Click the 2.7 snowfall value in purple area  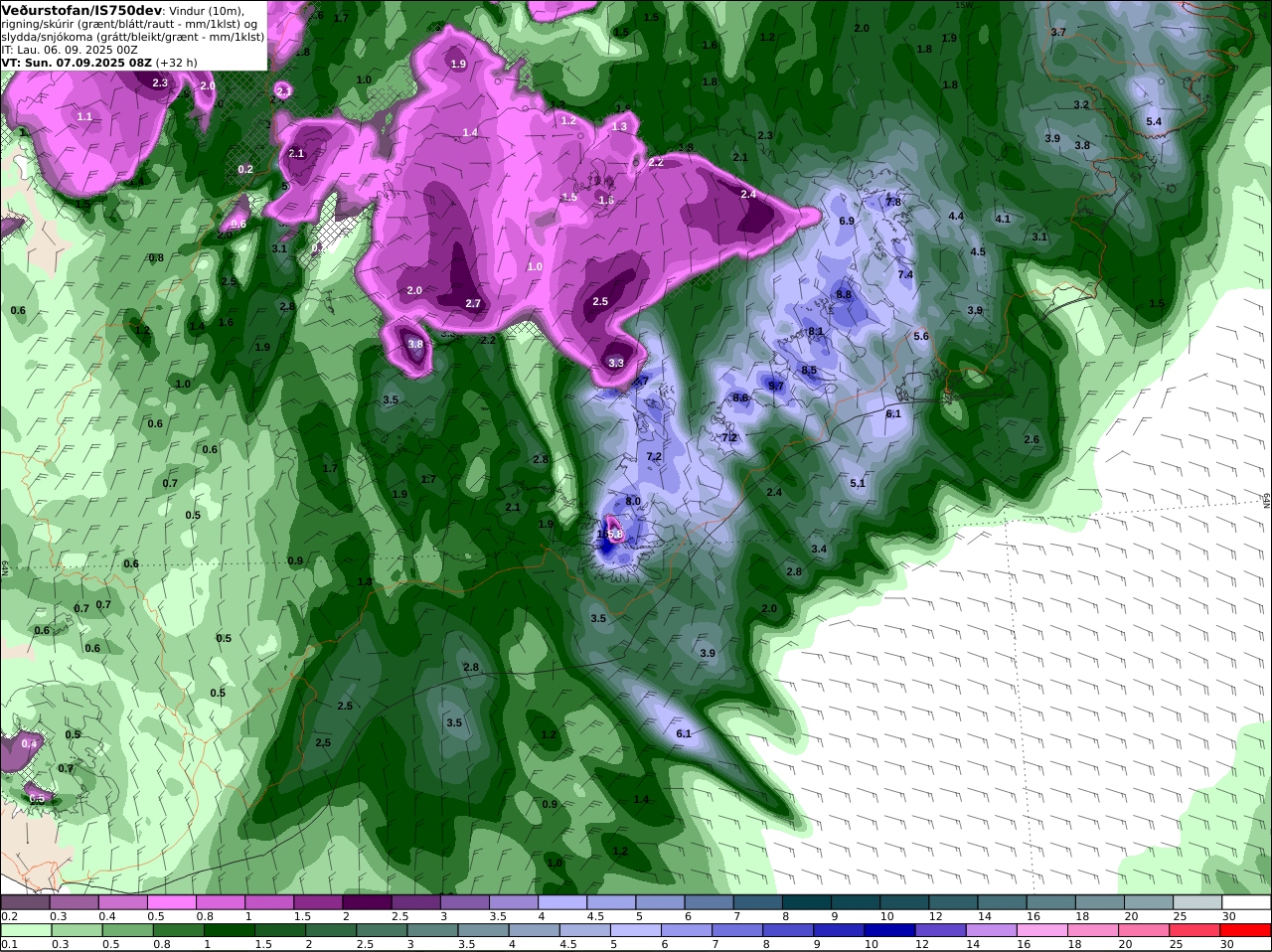pos(473,303)
